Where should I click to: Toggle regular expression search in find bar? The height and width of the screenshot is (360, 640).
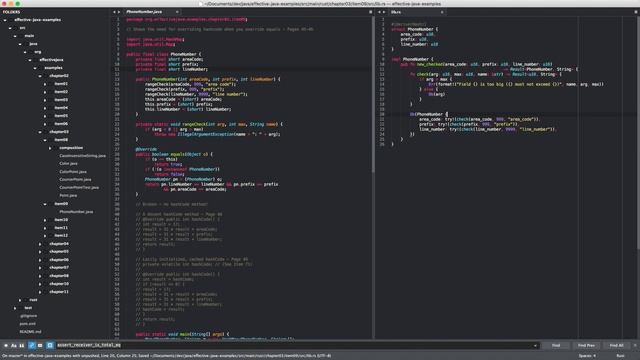6,345
